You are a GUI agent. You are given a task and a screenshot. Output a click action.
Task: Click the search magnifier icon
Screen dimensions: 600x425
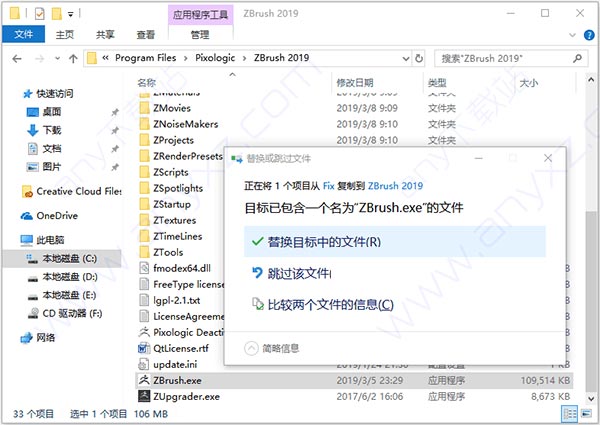577,59
